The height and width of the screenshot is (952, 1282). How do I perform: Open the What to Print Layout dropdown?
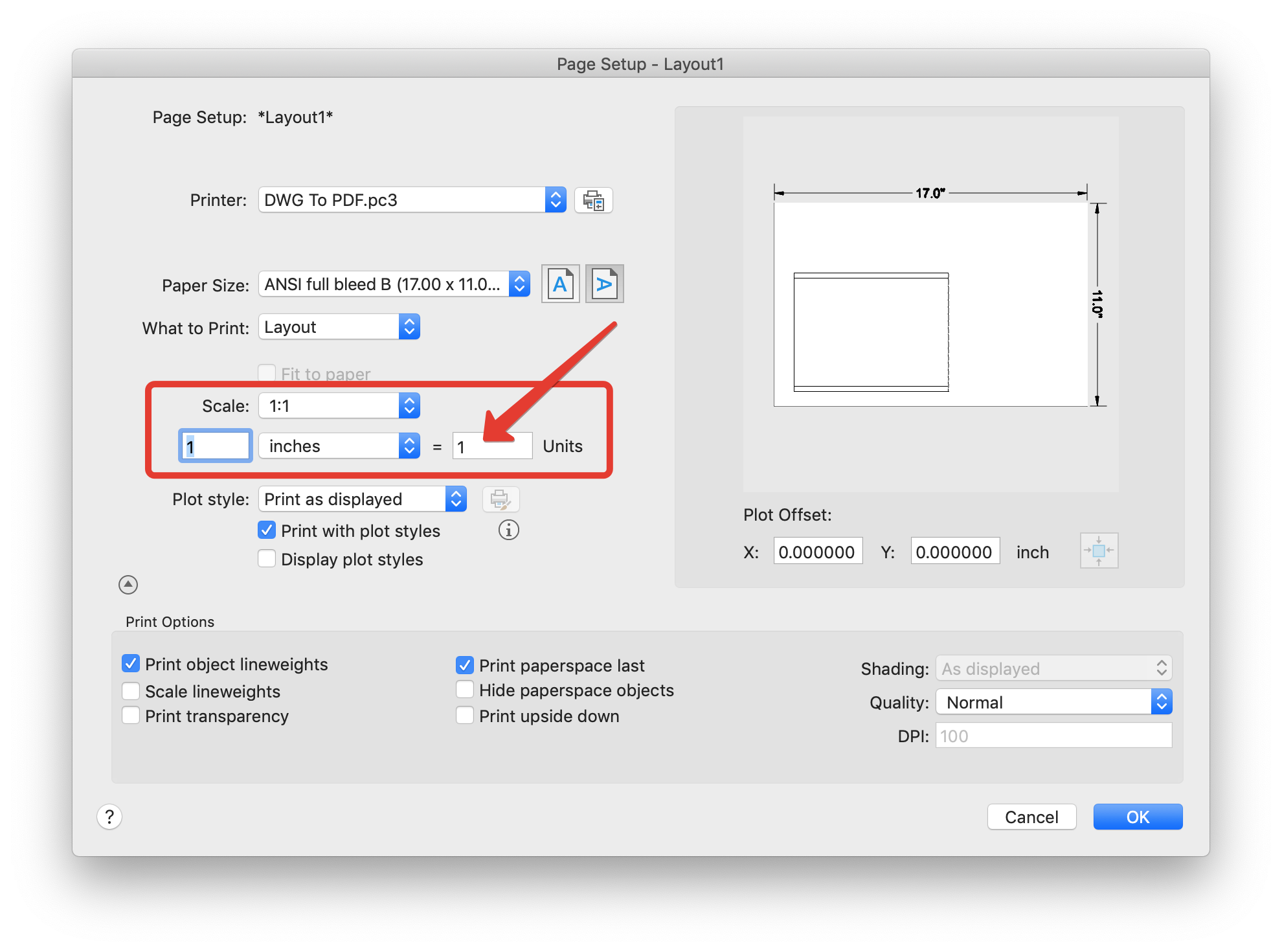pos(339,327)
